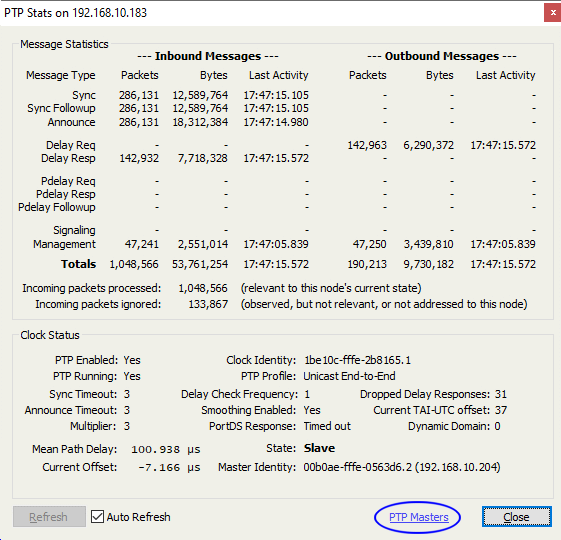Click Management outbound packets 47,250
561x540 pixels.
pyautogui.click(x=370, y=244)
